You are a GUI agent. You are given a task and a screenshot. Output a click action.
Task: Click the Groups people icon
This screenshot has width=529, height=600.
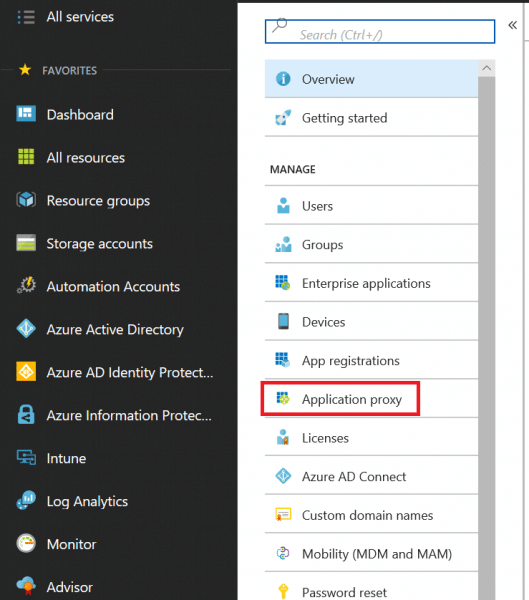click(283, 244)
